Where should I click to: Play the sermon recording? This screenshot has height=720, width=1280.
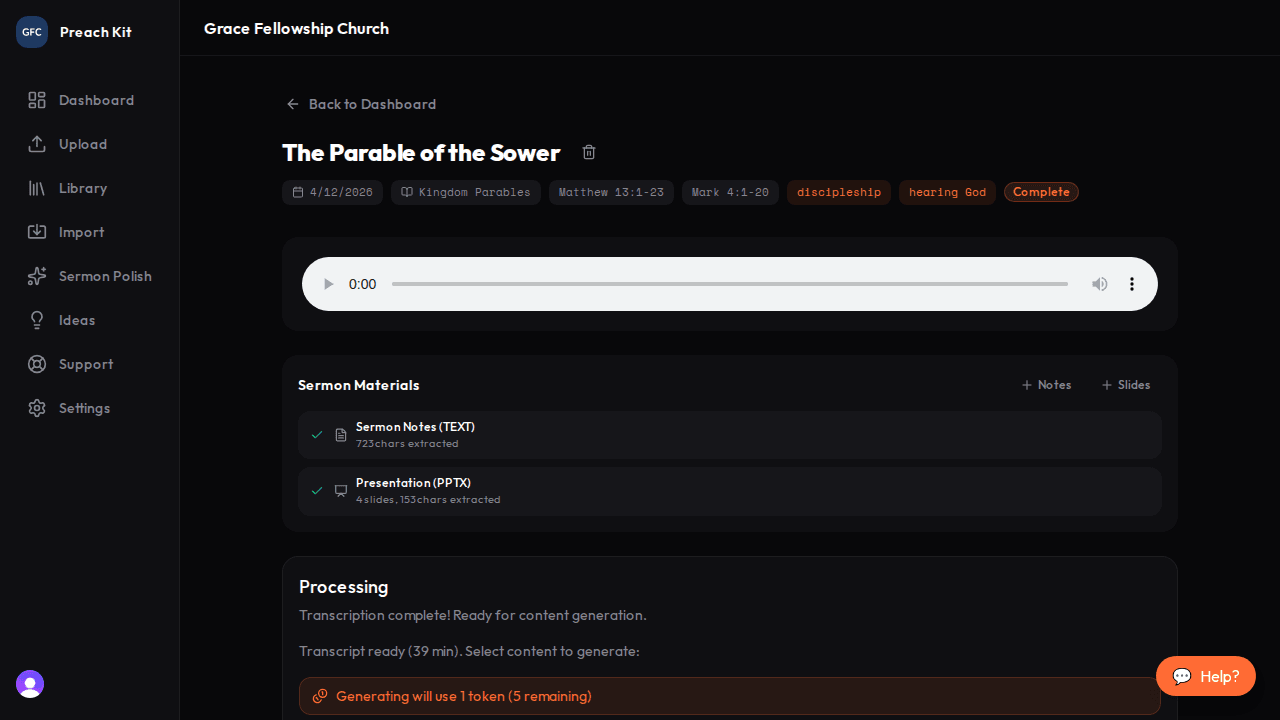328,284
